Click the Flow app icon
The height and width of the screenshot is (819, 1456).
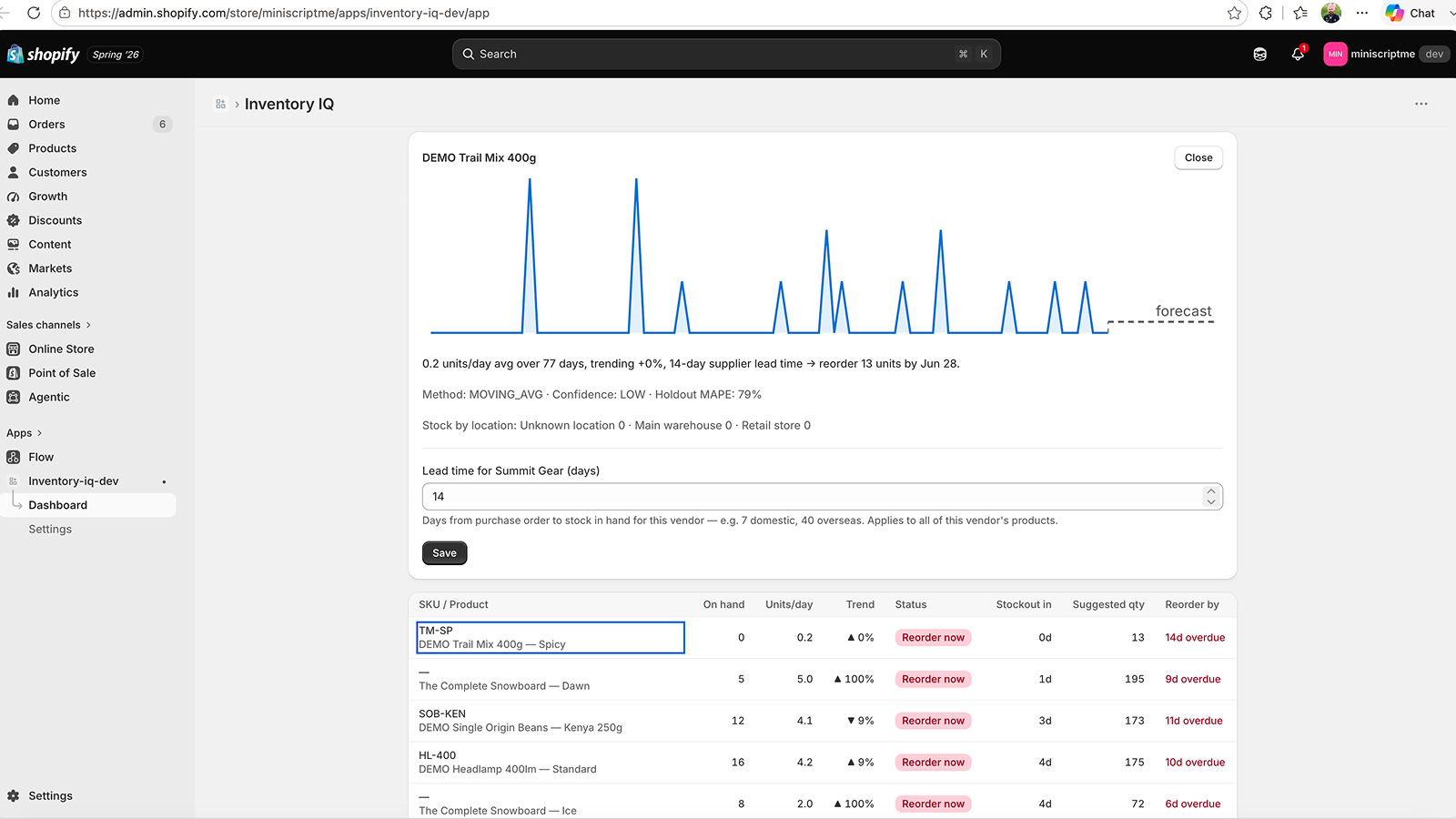(14, 458)
